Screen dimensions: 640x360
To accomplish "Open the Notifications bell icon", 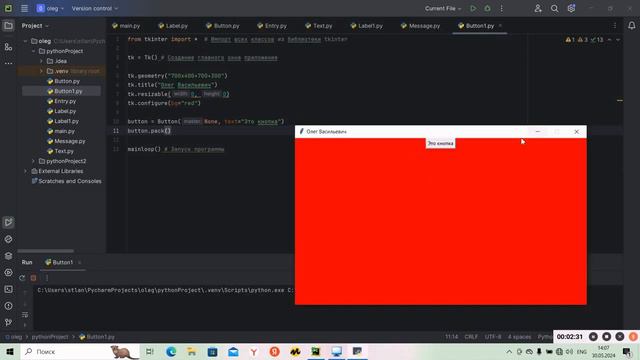I will [x=631, y=26].
